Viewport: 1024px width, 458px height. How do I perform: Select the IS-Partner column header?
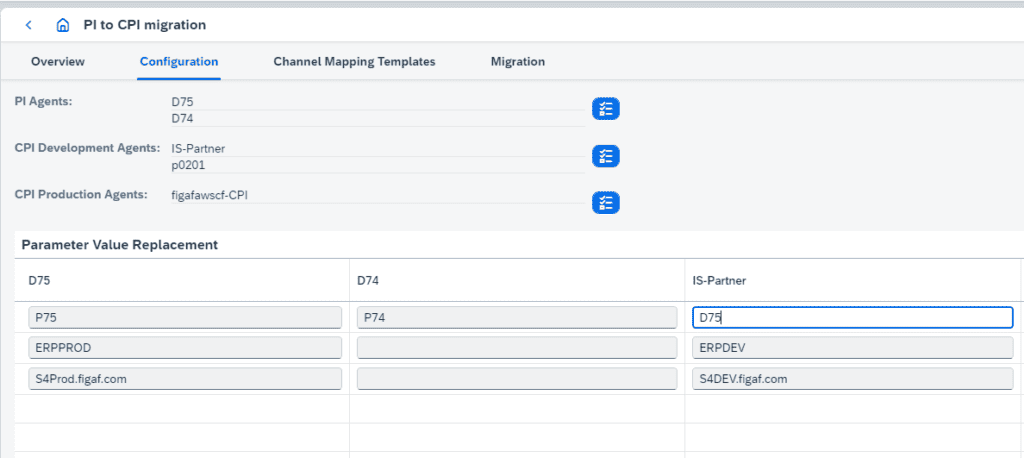pyautogui.click(x=719, y=280)
